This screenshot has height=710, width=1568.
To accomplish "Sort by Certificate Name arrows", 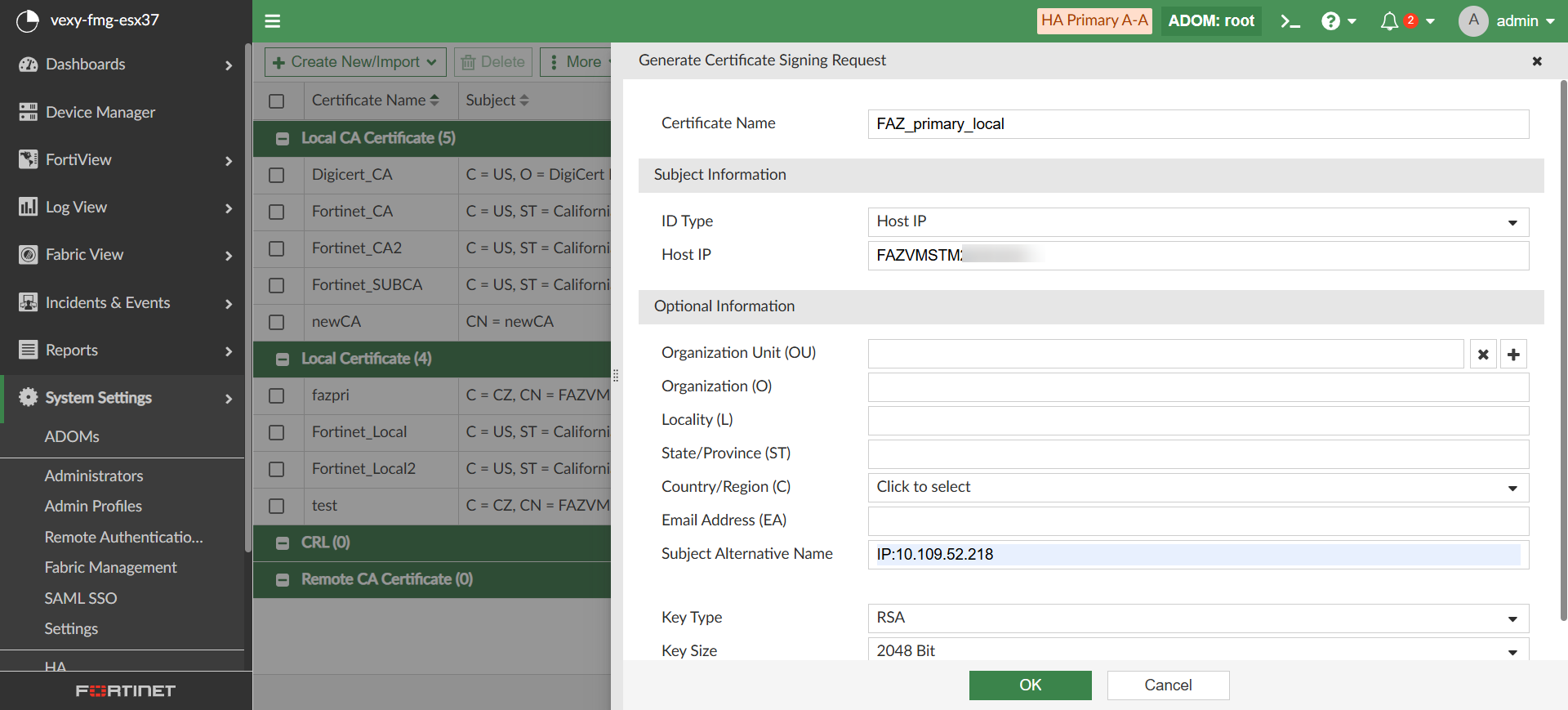I will (x=434, y=100).
